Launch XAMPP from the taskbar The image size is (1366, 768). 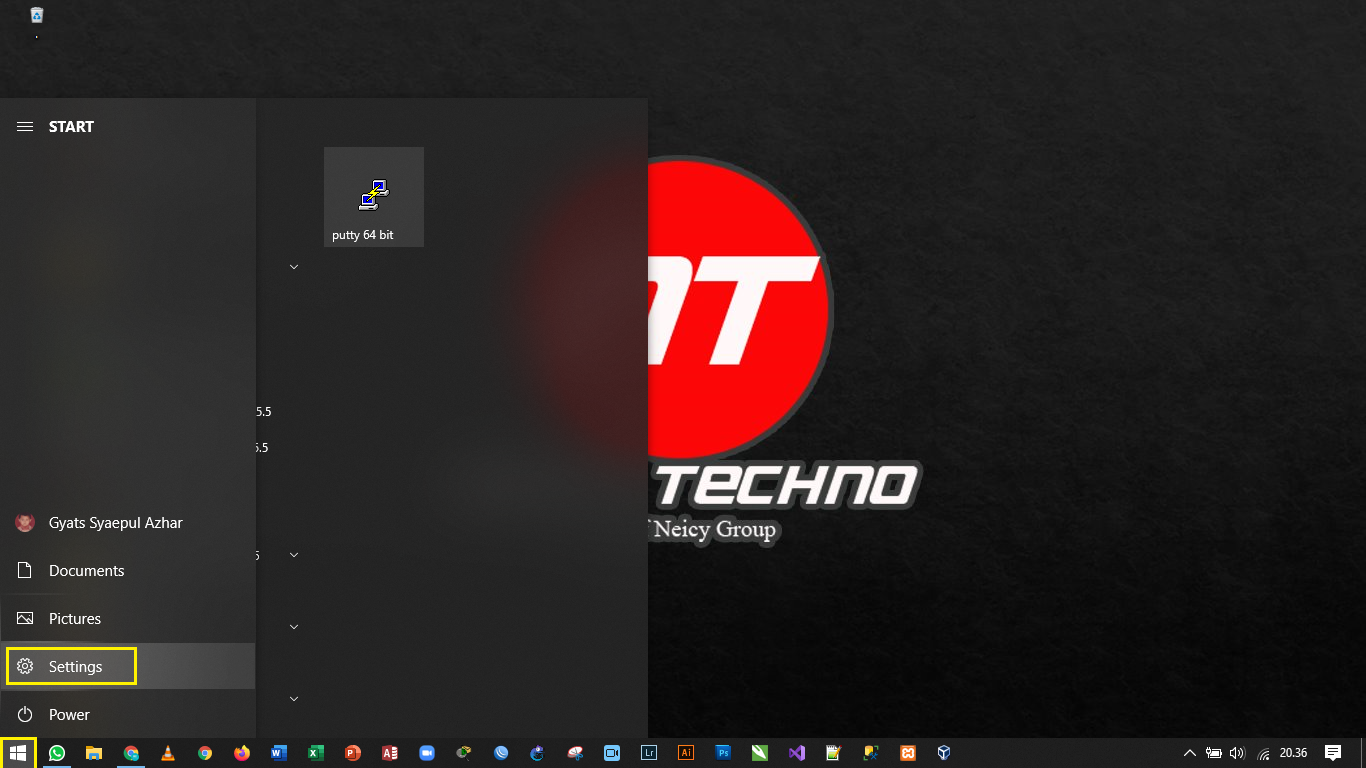click(908, 753)
